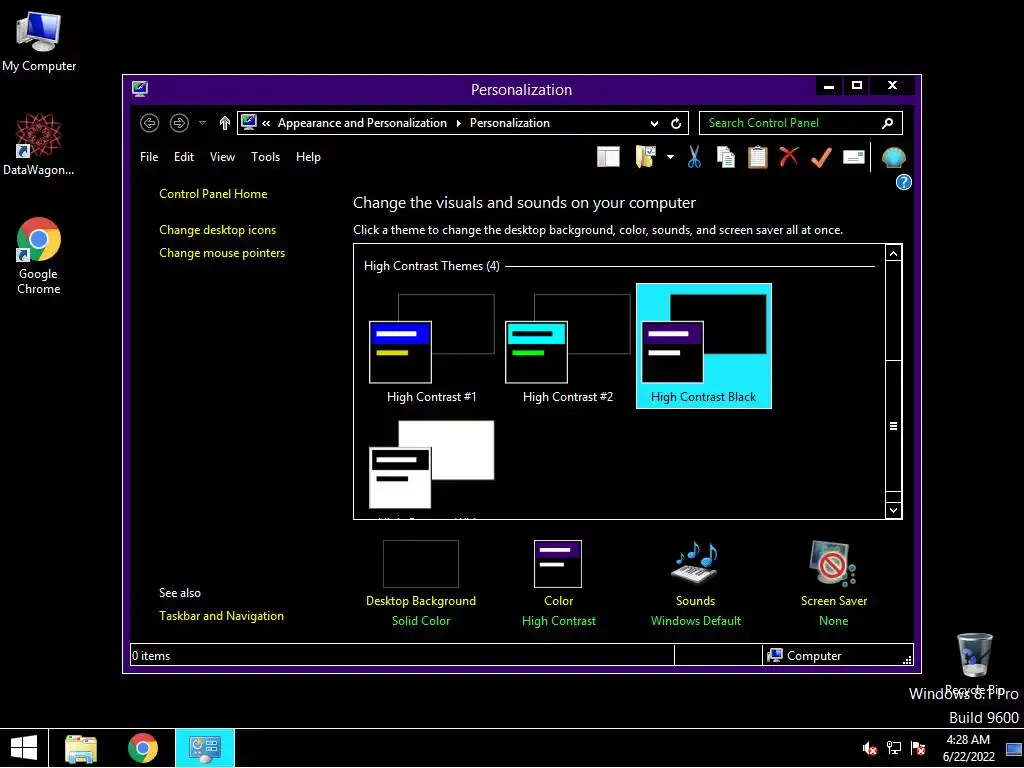Click the themes list scroll down arrow
This screenshot has width=1024, height=768.
pos(893,510)
